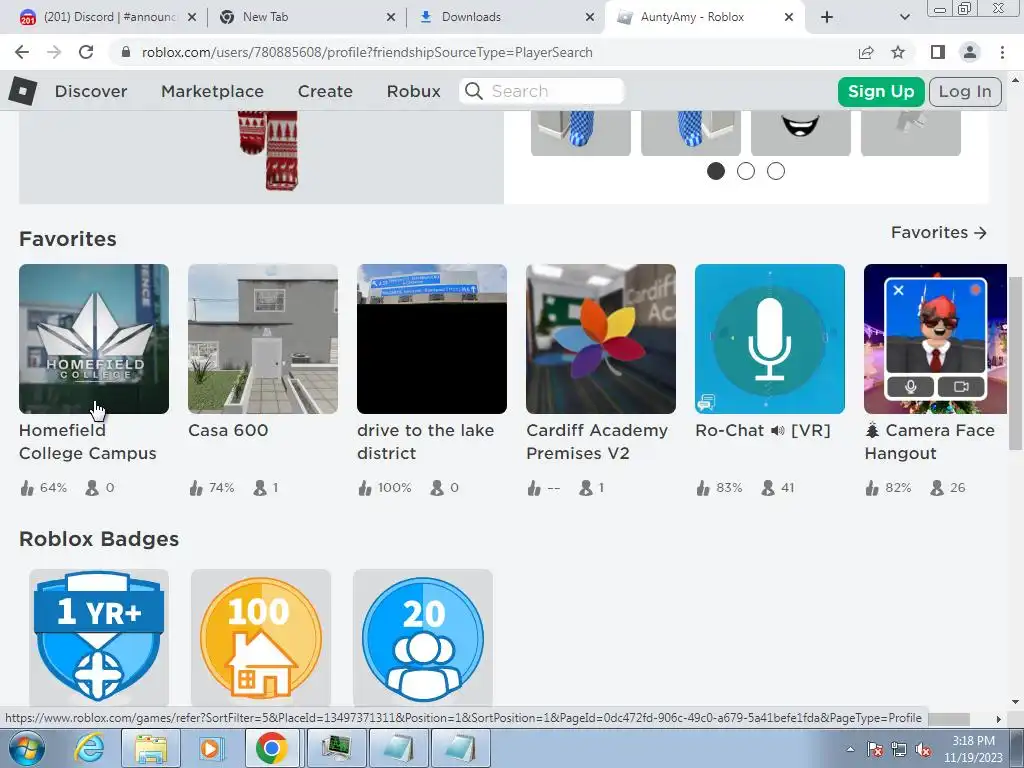Viewport: 1024px width, 768px height.
Task: Click the 20 friendship badge
Action: (x=423, y=637)
